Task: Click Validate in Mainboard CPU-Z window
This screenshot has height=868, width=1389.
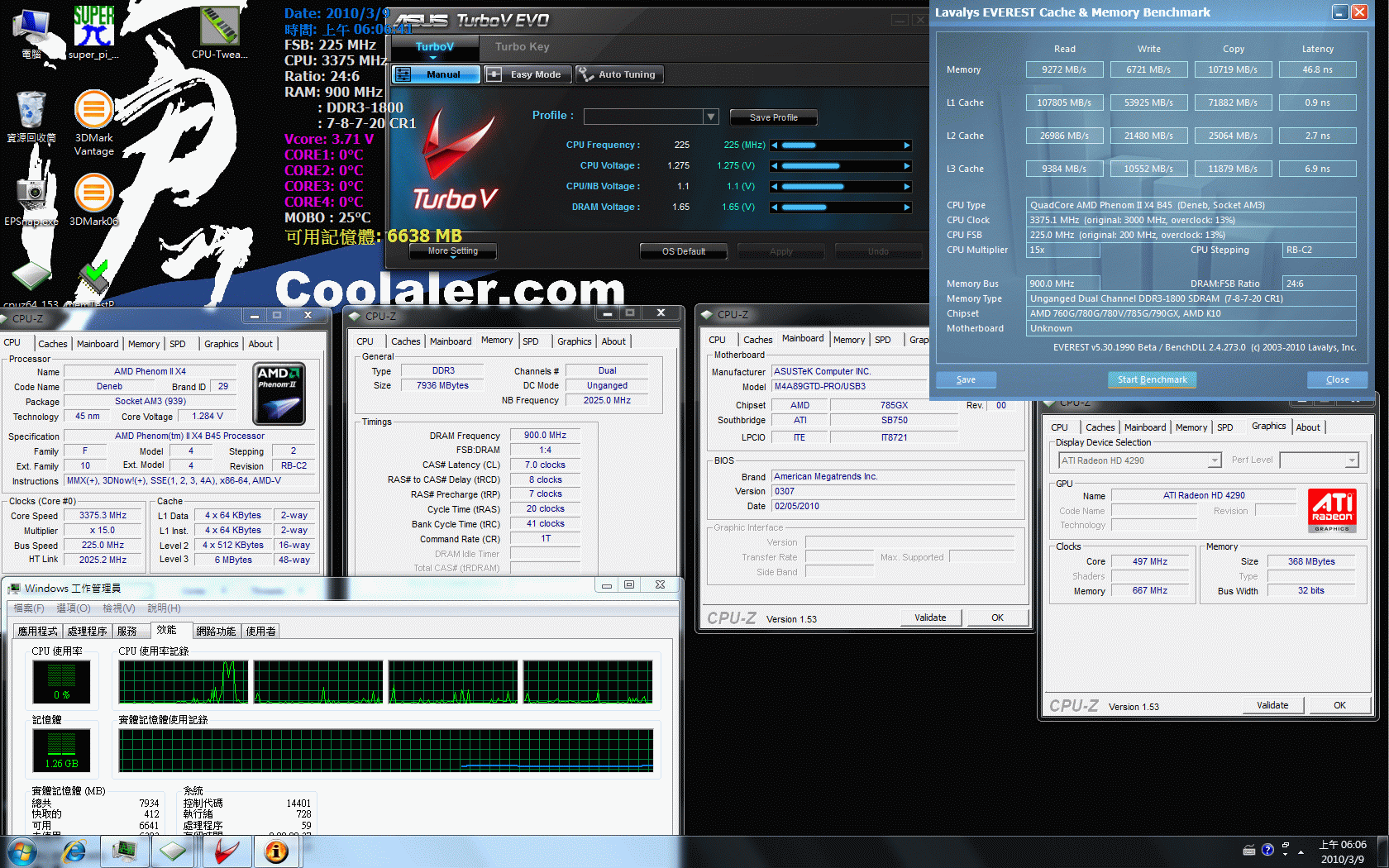Action: pyautogui.click(x=930, y=618)
